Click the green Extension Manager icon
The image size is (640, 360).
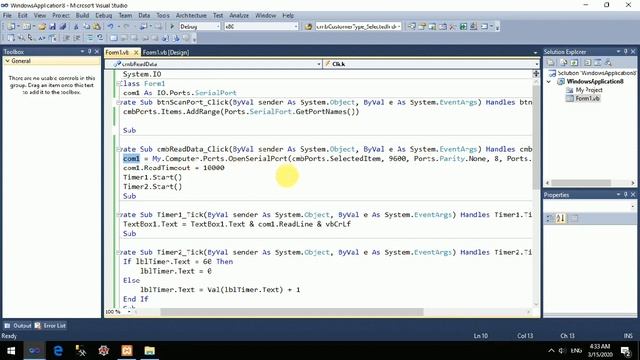click(x=463, y=27)
